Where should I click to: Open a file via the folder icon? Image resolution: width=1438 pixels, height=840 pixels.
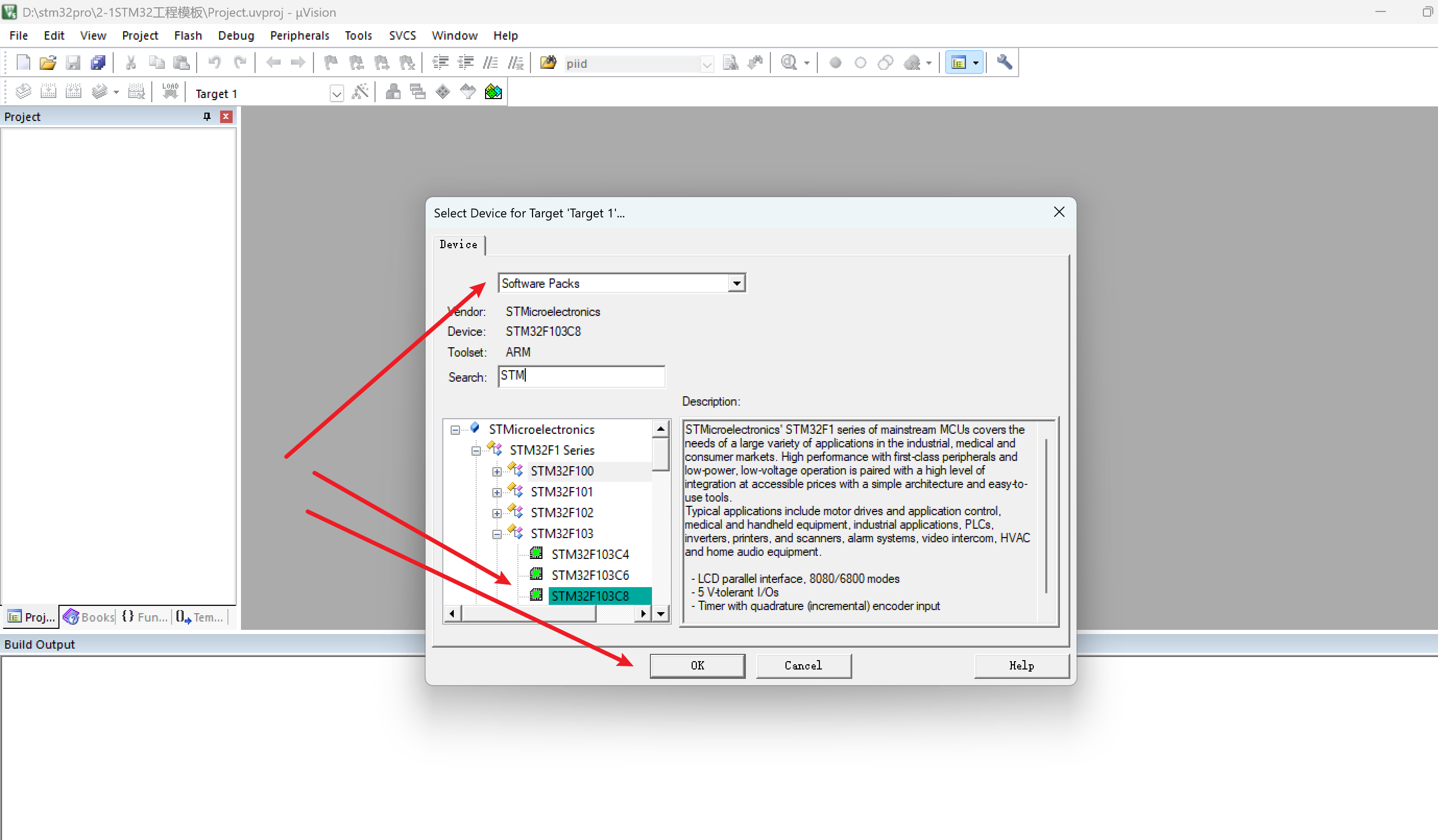tap(48, 63)
